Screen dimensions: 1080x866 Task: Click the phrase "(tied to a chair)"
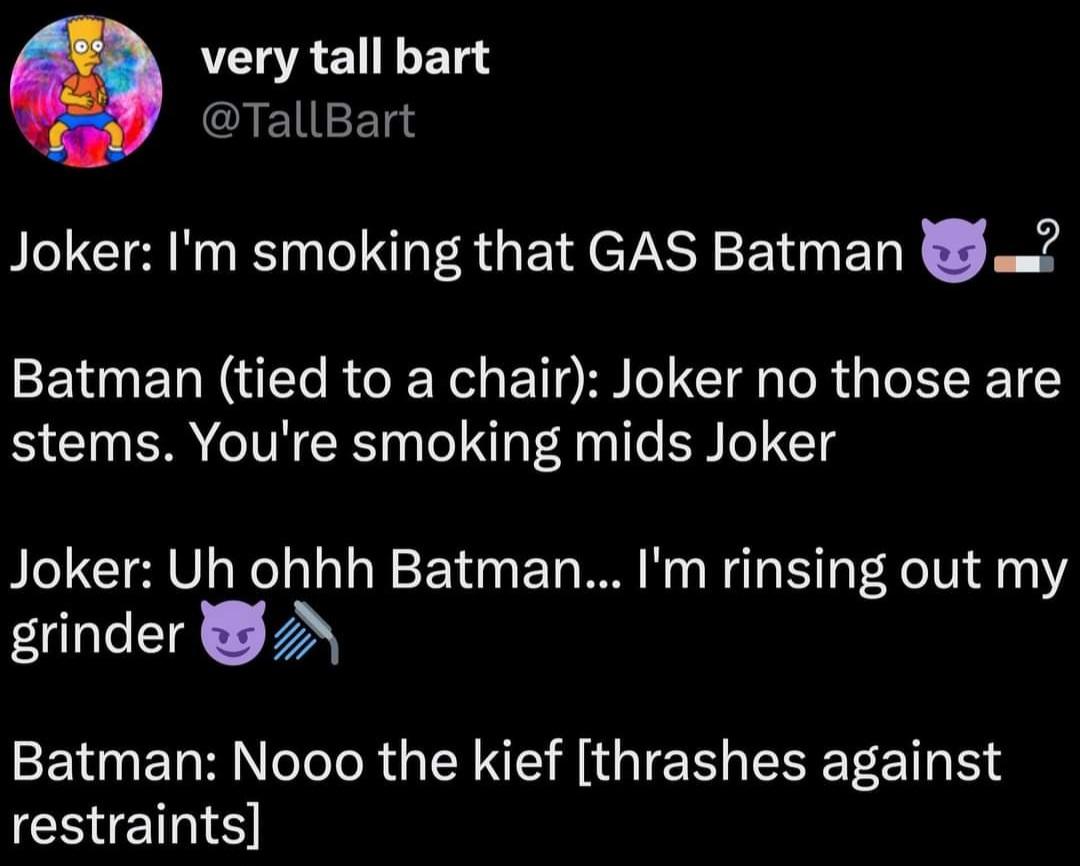[402, 380]
